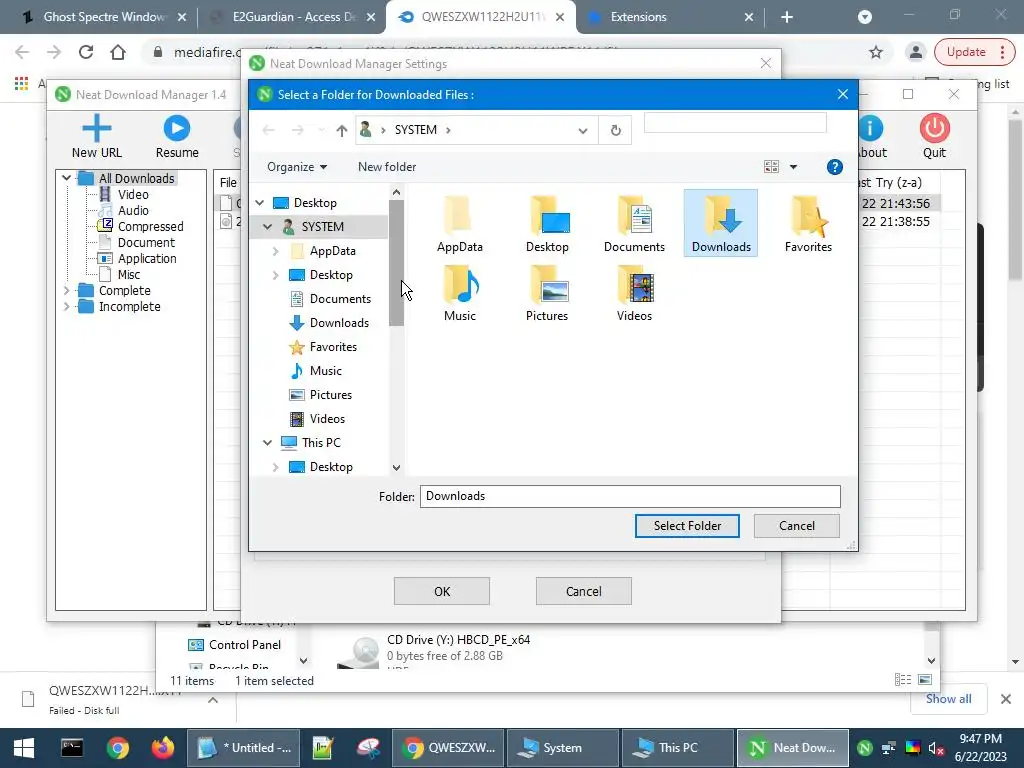Click OK in Neat Download Manager Settings
This screenshot has width=1024, height=768.
coord(442,591)
